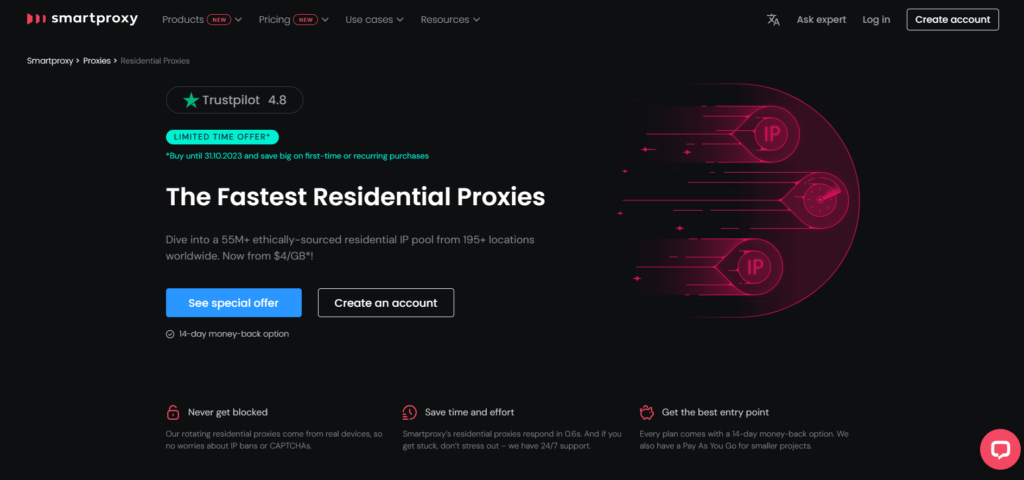
Task: Click the clock Save time and effort icon
Action: 409,412
